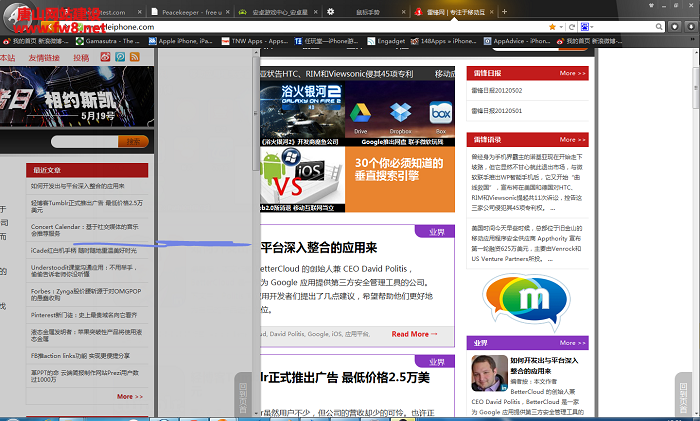Image resolution: width=700 pixels, height=421 pixels.
Task: Open the TNW Apps bookmark
Action: coord(255,41)
